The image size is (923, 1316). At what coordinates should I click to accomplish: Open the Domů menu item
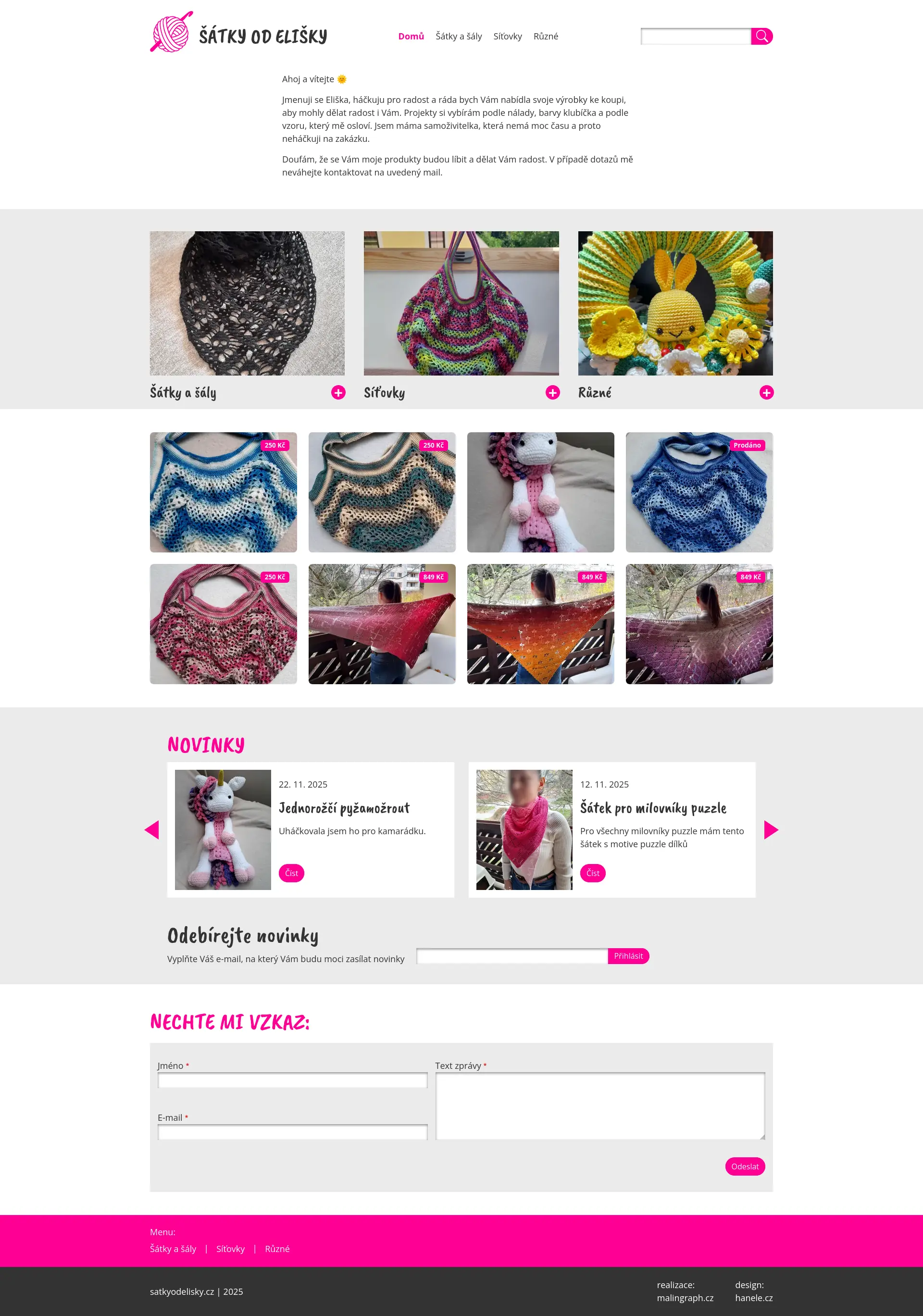(x=411, y=36)
